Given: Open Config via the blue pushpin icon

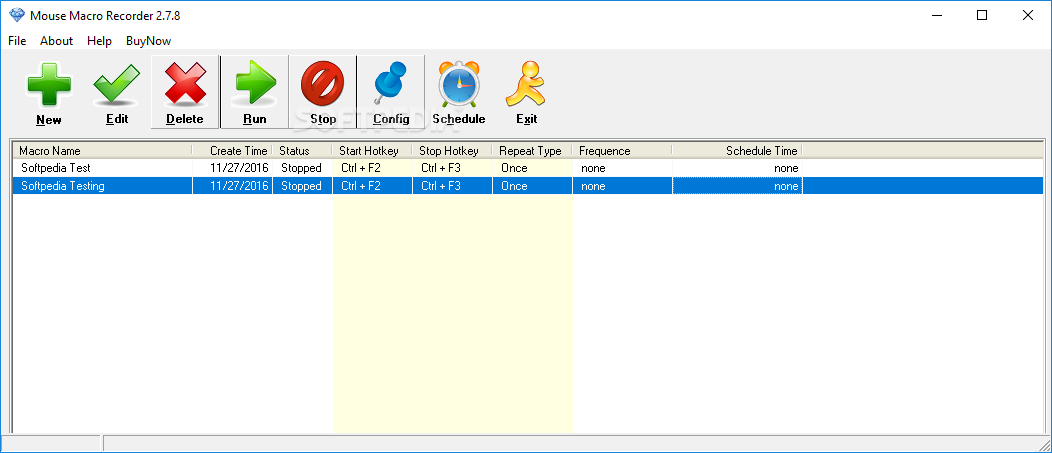Looking at the screenshot, I should click(x=390, y=83).
